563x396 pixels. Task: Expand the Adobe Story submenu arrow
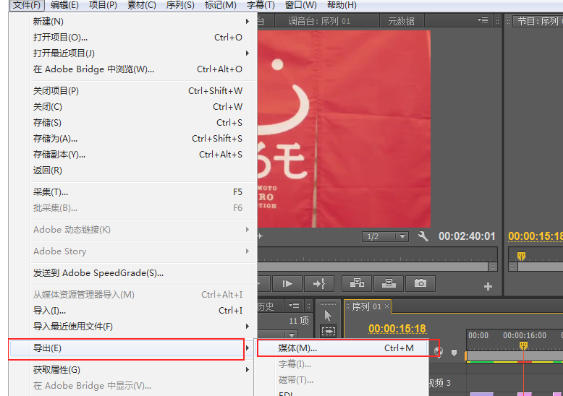pyautogui.click(x=247, y=251)
